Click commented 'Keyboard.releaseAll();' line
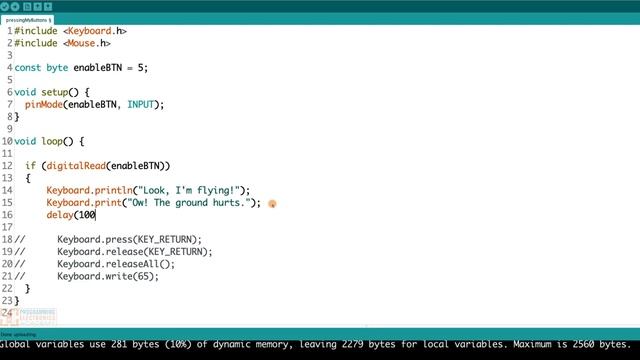 click(x=116, y=264)
